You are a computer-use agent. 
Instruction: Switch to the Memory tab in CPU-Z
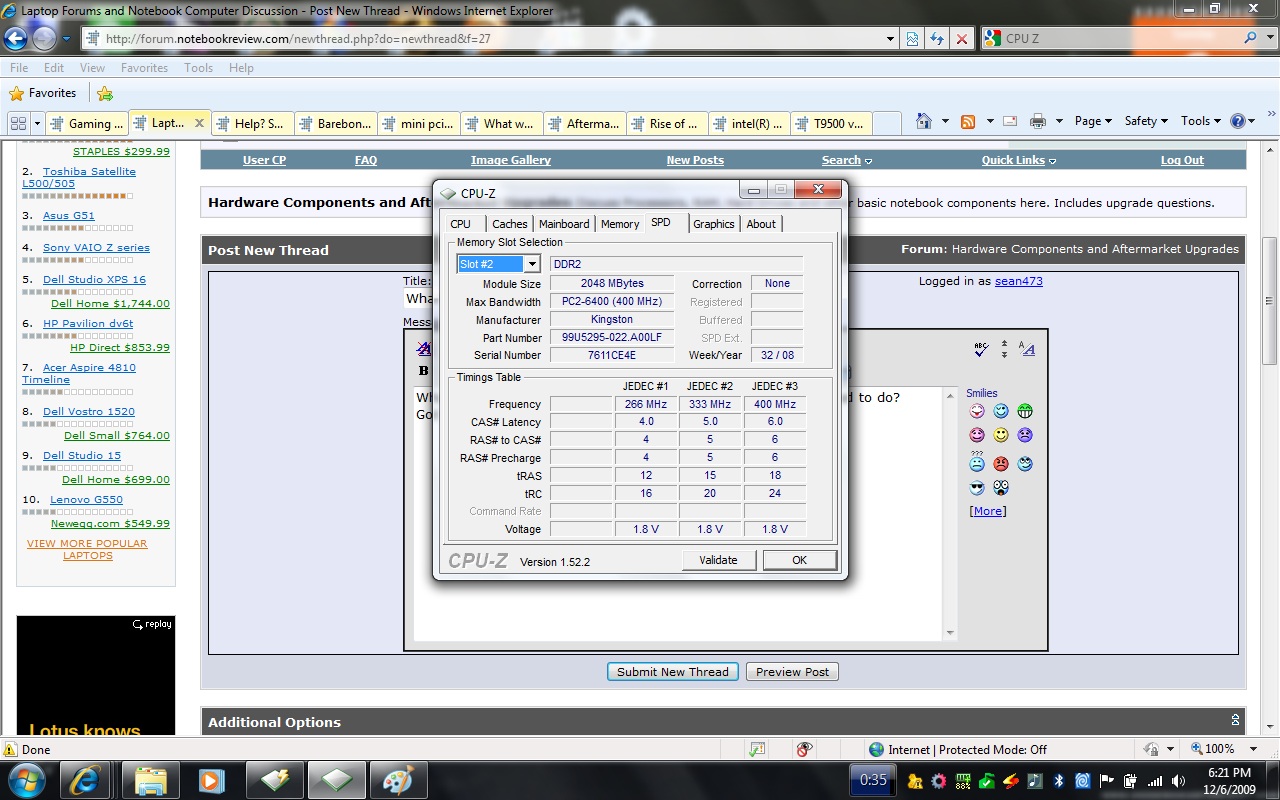pyautogui.click(x=620, y=224)
